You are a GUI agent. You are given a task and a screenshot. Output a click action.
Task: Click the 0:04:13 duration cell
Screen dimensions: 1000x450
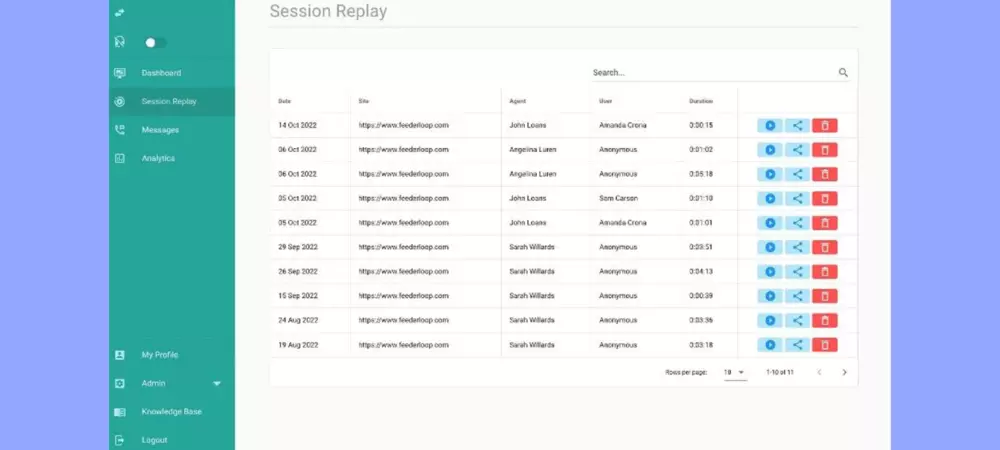coord(701,272)
